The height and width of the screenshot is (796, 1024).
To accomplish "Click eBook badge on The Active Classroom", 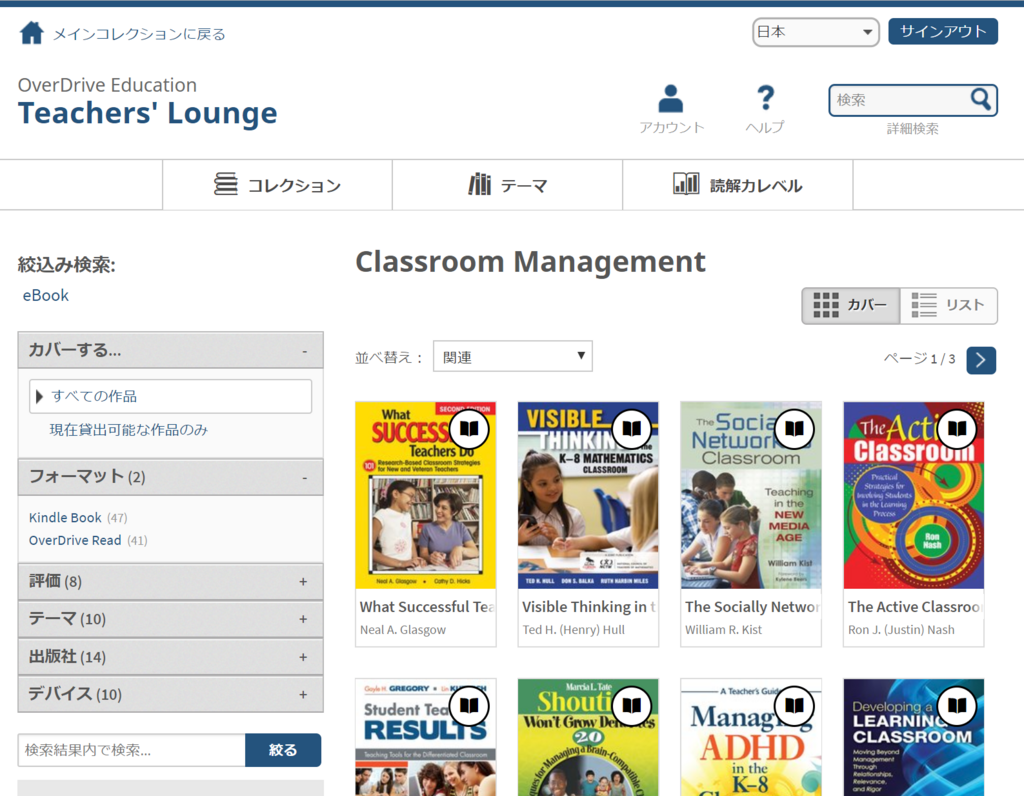I will click(x=957, y=429).
